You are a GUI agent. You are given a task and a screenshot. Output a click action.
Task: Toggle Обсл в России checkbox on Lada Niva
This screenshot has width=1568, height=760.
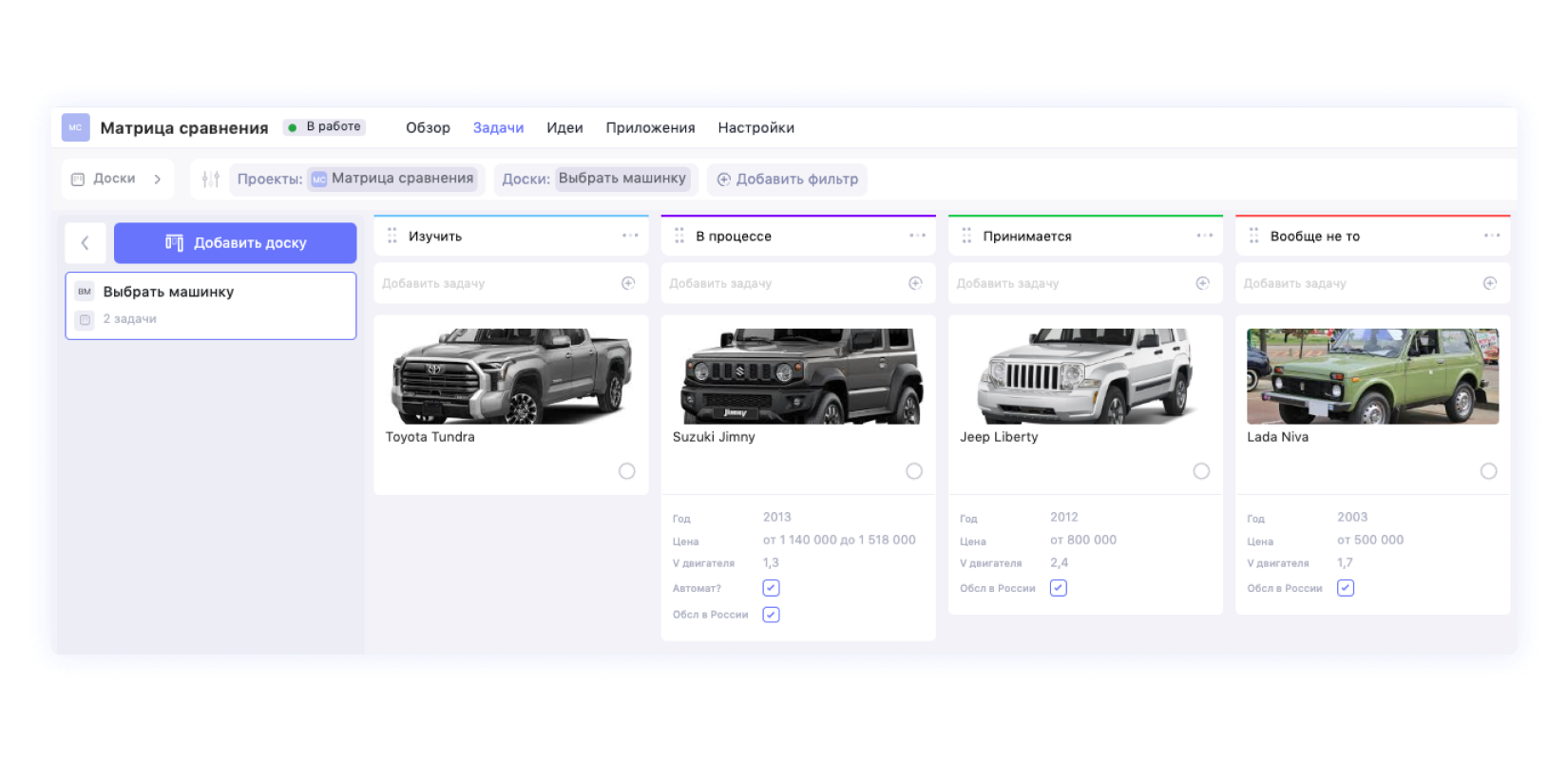tap(1346, 588)
